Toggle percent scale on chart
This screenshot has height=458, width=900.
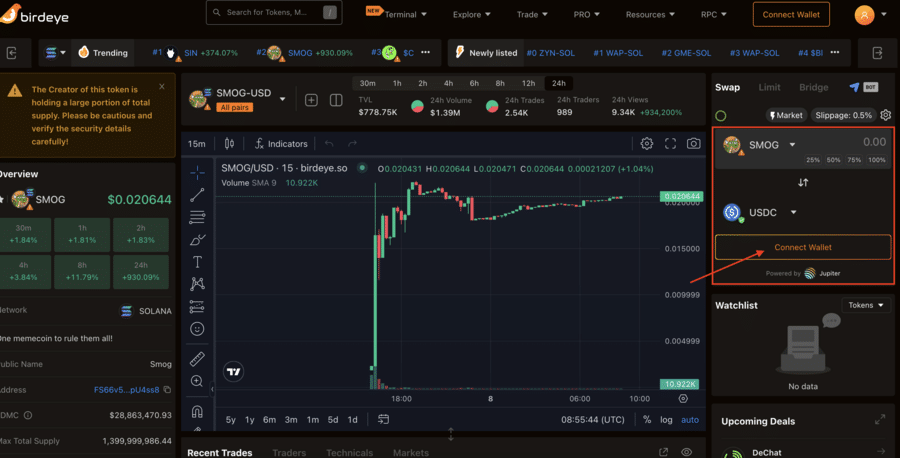click(647, 420)
